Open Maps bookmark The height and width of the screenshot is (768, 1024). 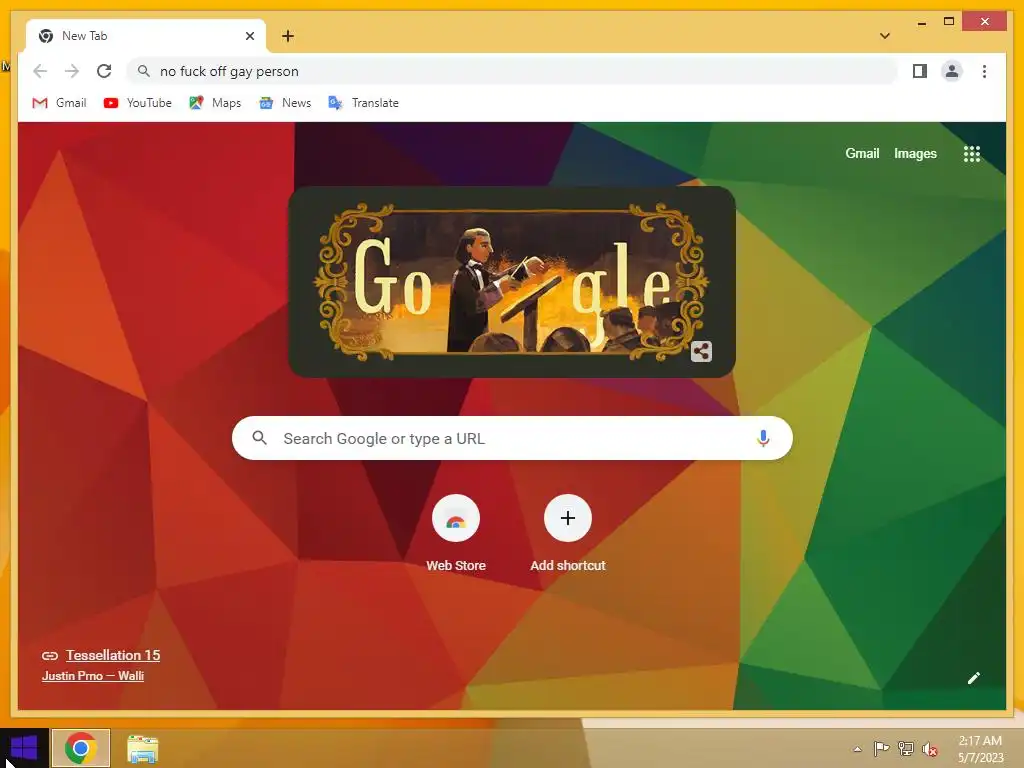point(215,103)
